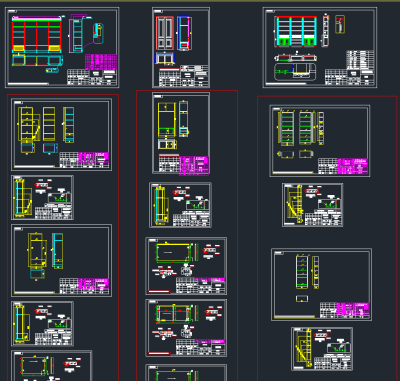This screenshot has width=400, height=381.
Task: Click the cyan rounded detail callout in top-left sheet
Action: (x=98, y=33)
